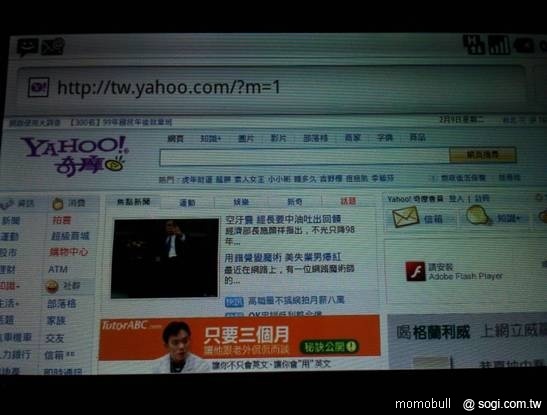Select the 網頁 search category

175,139
